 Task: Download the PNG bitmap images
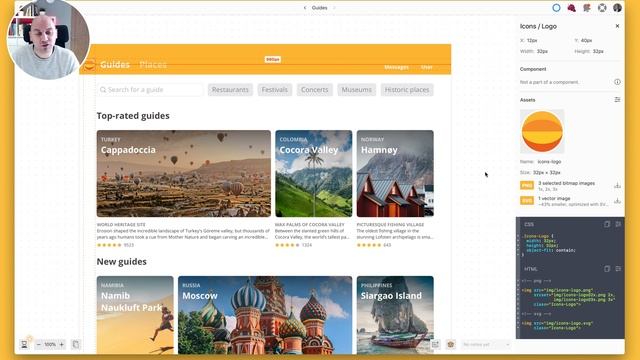[617, 186]
